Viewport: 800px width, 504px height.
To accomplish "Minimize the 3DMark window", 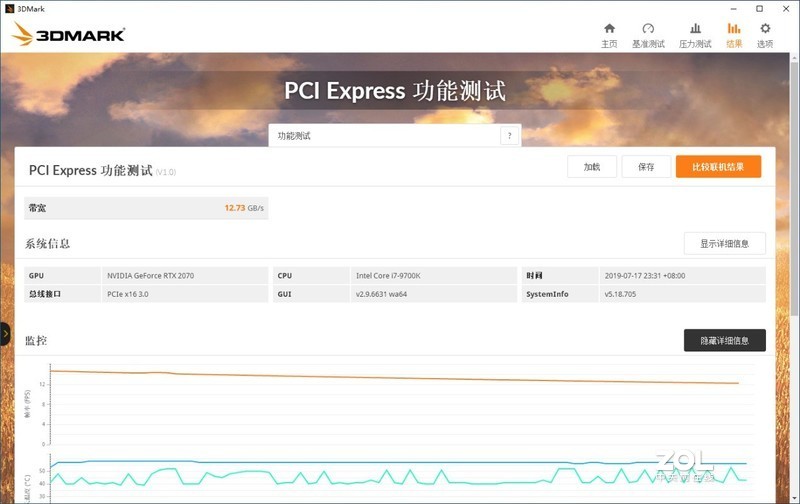I will coord(733,9).
